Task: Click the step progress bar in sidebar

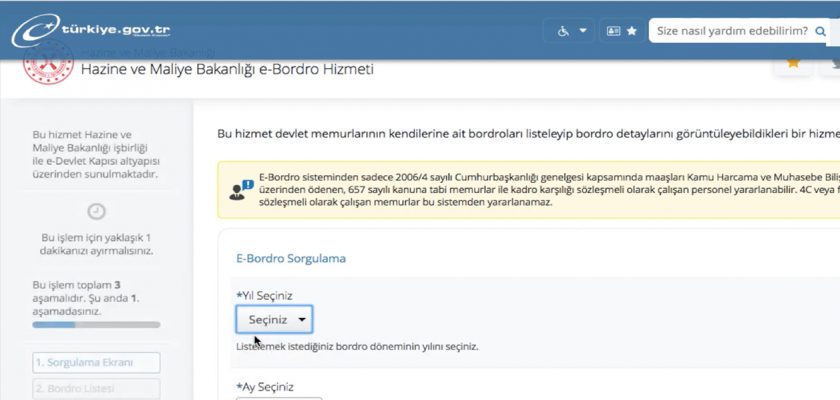Action: click(96, 324)
